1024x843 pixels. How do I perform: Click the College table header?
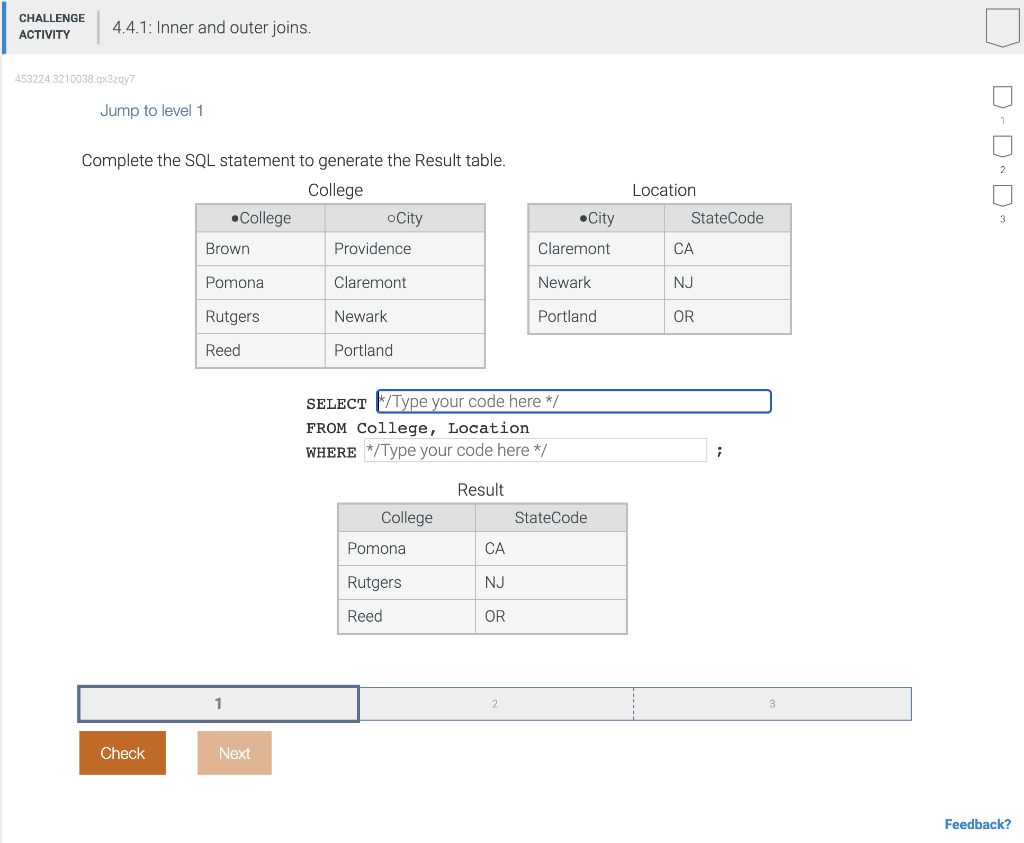coord(335,190)
